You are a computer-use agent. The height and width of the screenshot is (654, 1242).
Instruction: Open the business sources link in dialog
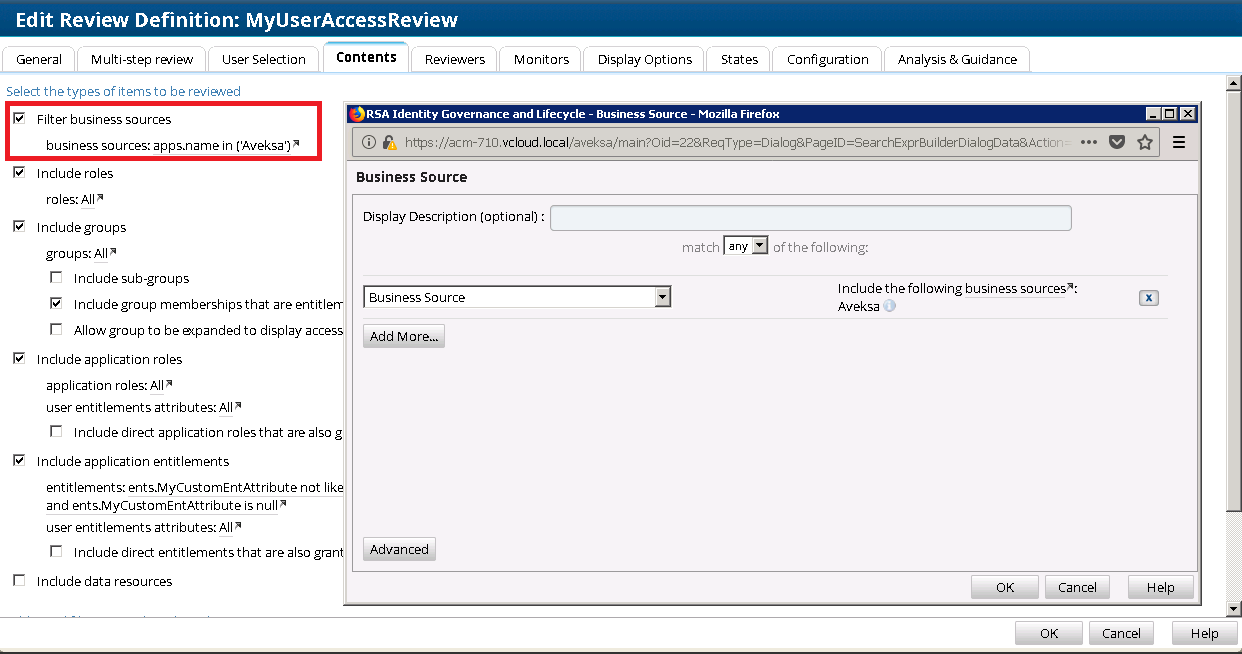click(1015, 289)
